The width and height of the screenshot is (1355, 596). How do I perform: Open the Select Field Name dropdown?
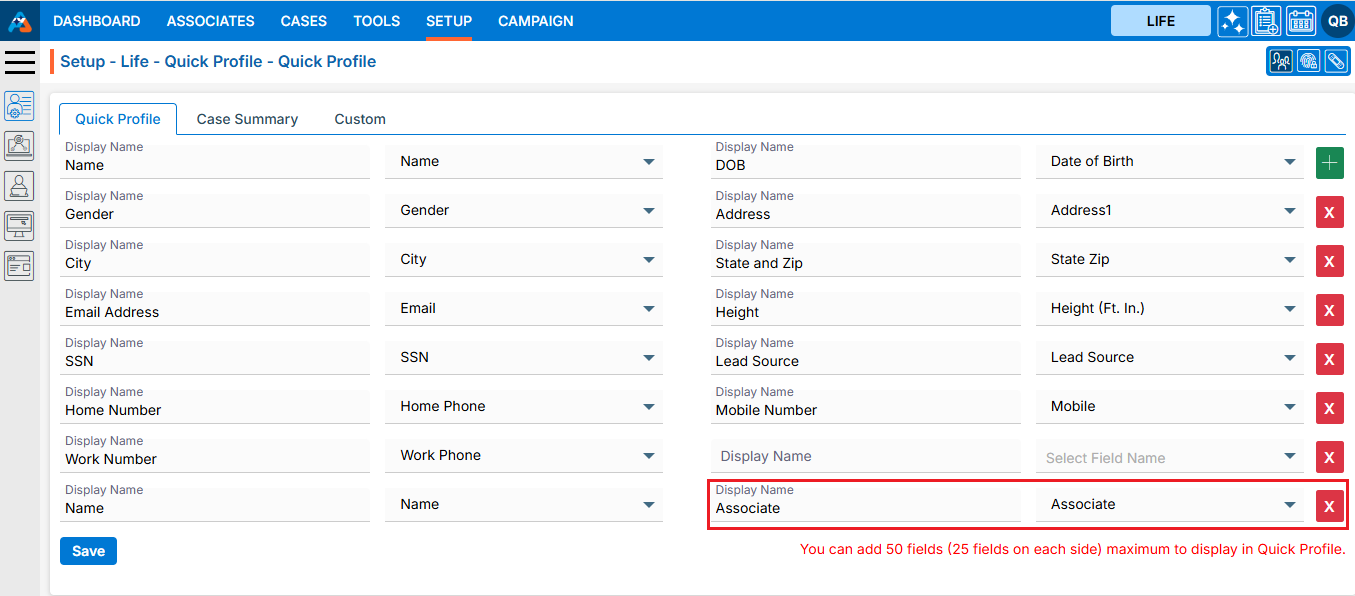[1169, 458]
